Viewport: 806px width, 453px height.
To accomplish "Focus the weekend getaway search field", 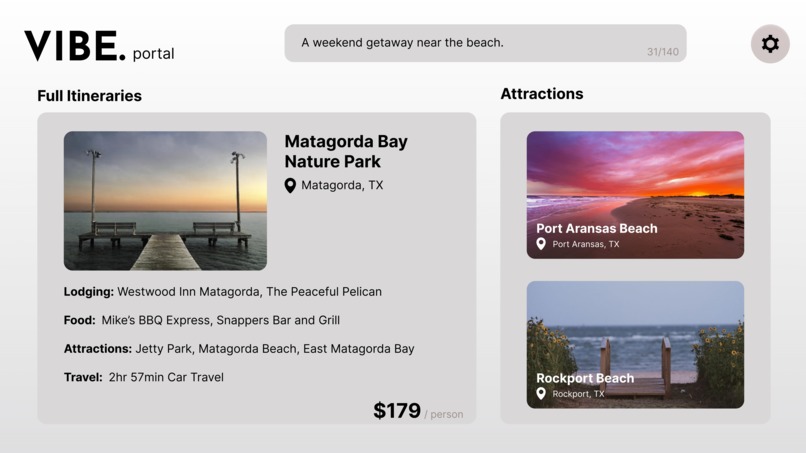I will [x=485, y=43].
